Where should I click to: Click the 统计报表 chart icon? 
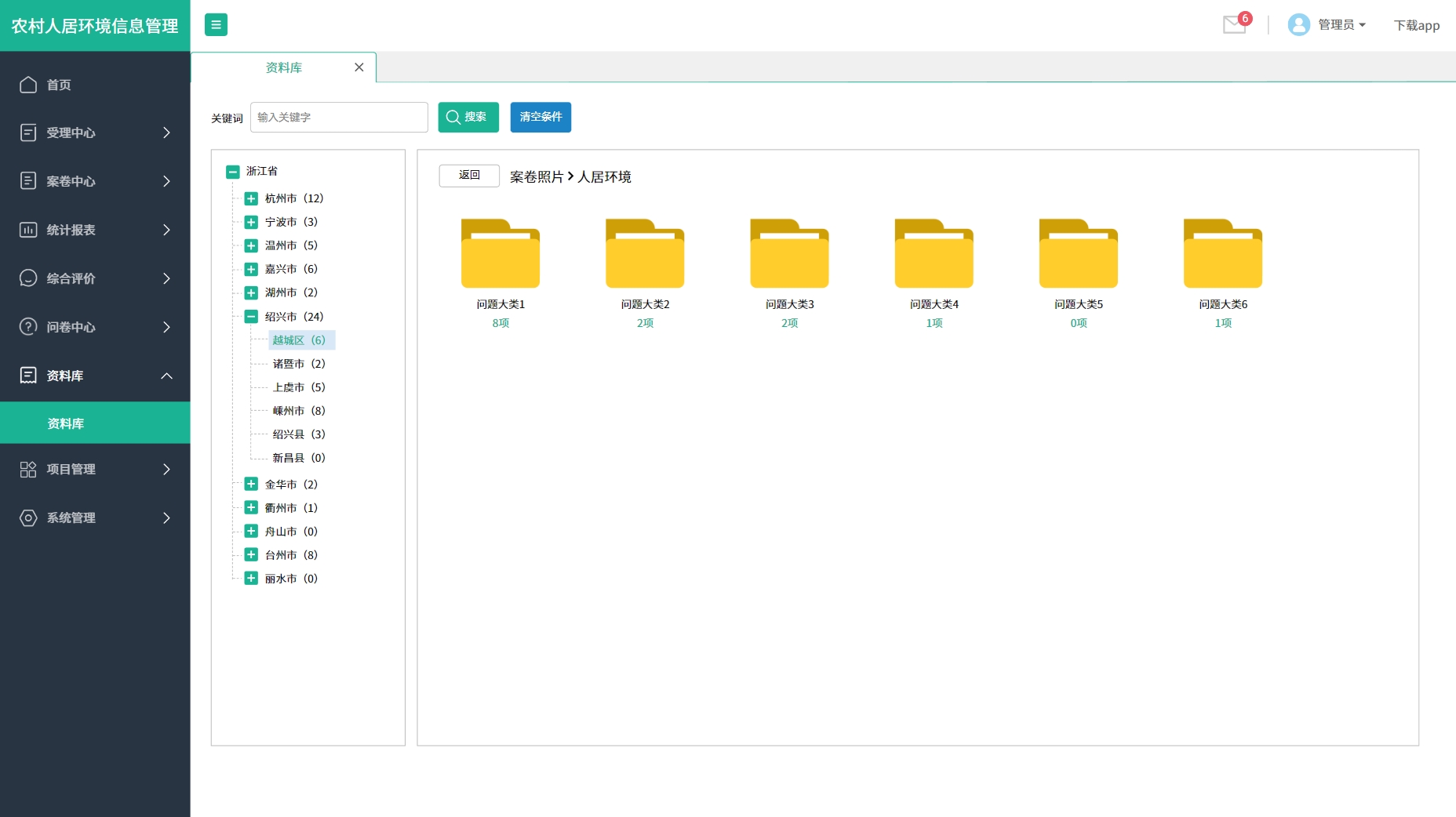(28, 230)
